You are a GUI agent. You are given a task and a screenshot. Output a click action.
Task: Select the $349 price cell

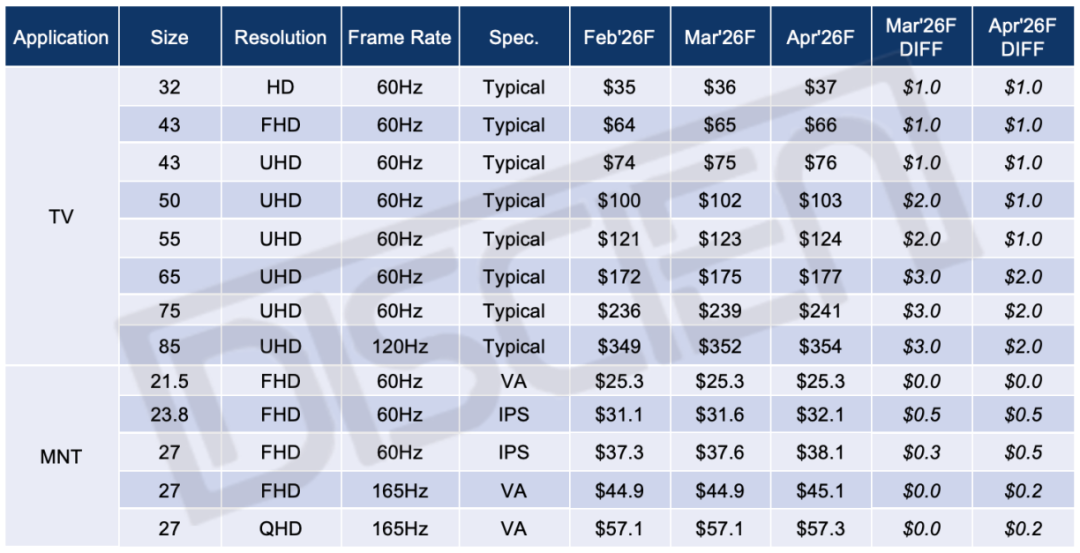(x=620, y=347)
